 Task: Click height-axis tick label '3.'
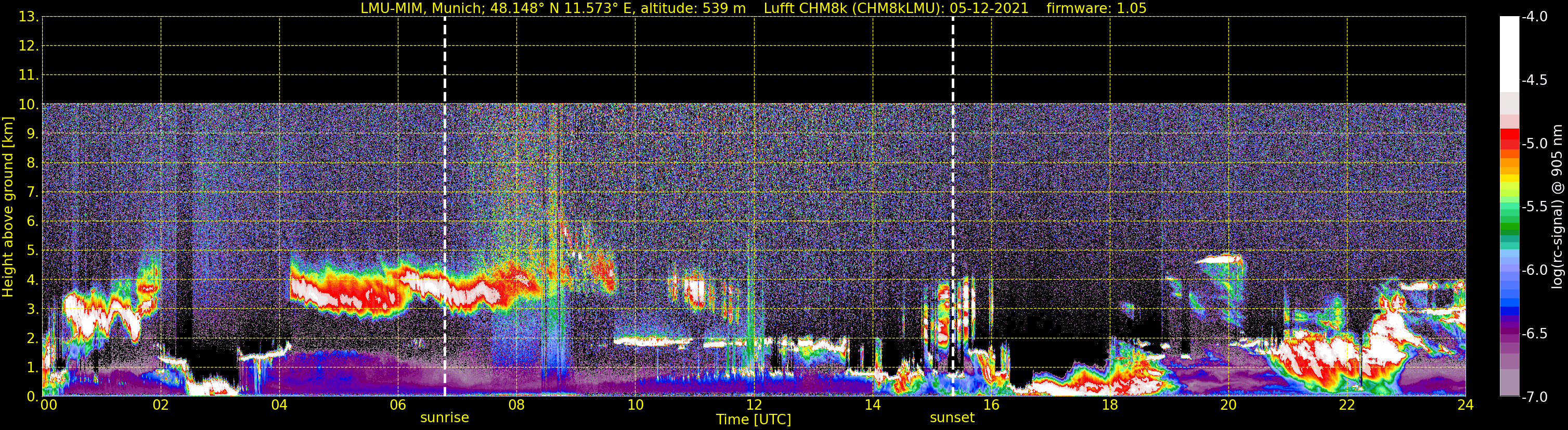[x=32, y=309]
